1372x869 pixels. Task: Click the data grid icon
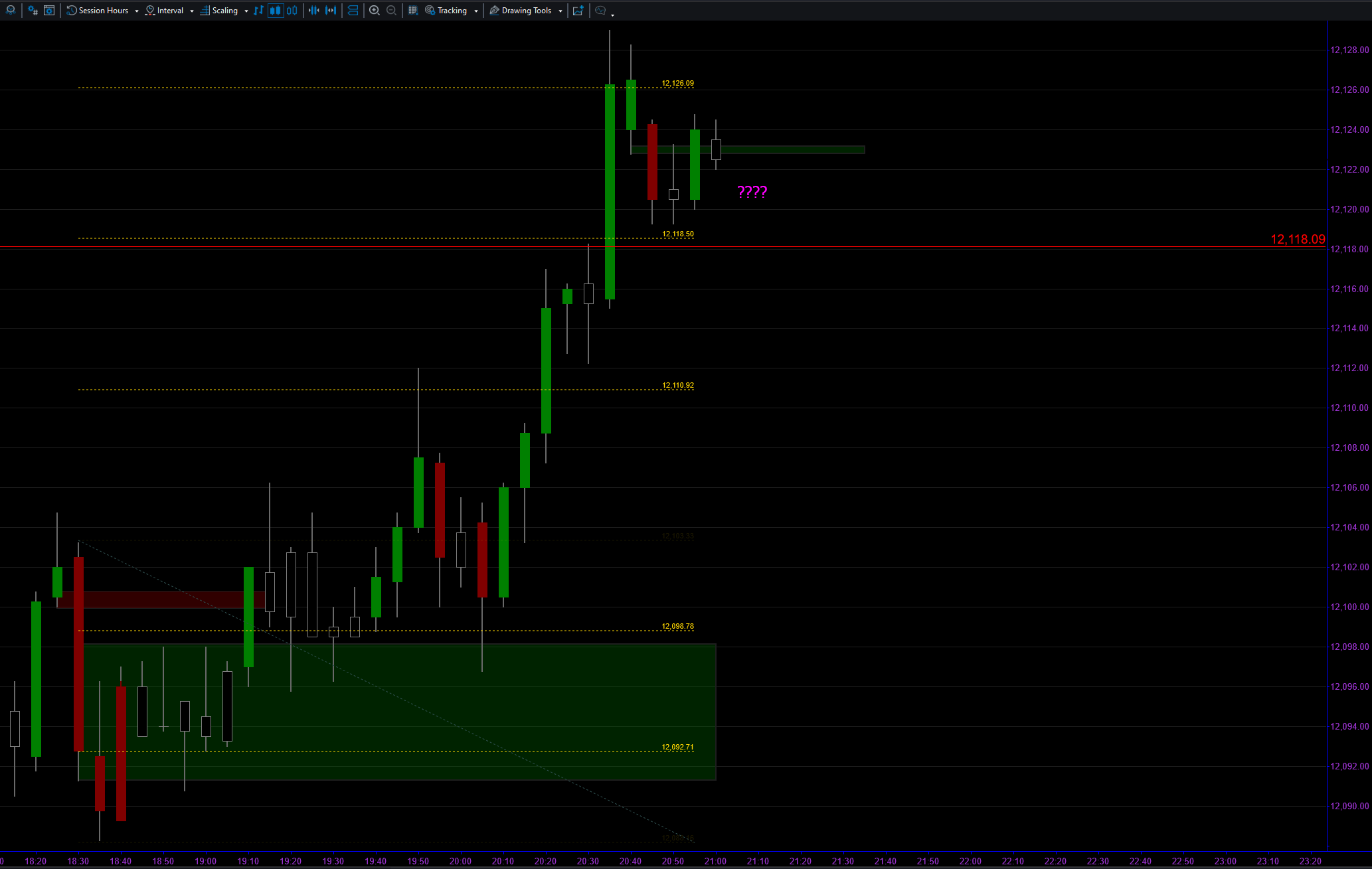413,10
